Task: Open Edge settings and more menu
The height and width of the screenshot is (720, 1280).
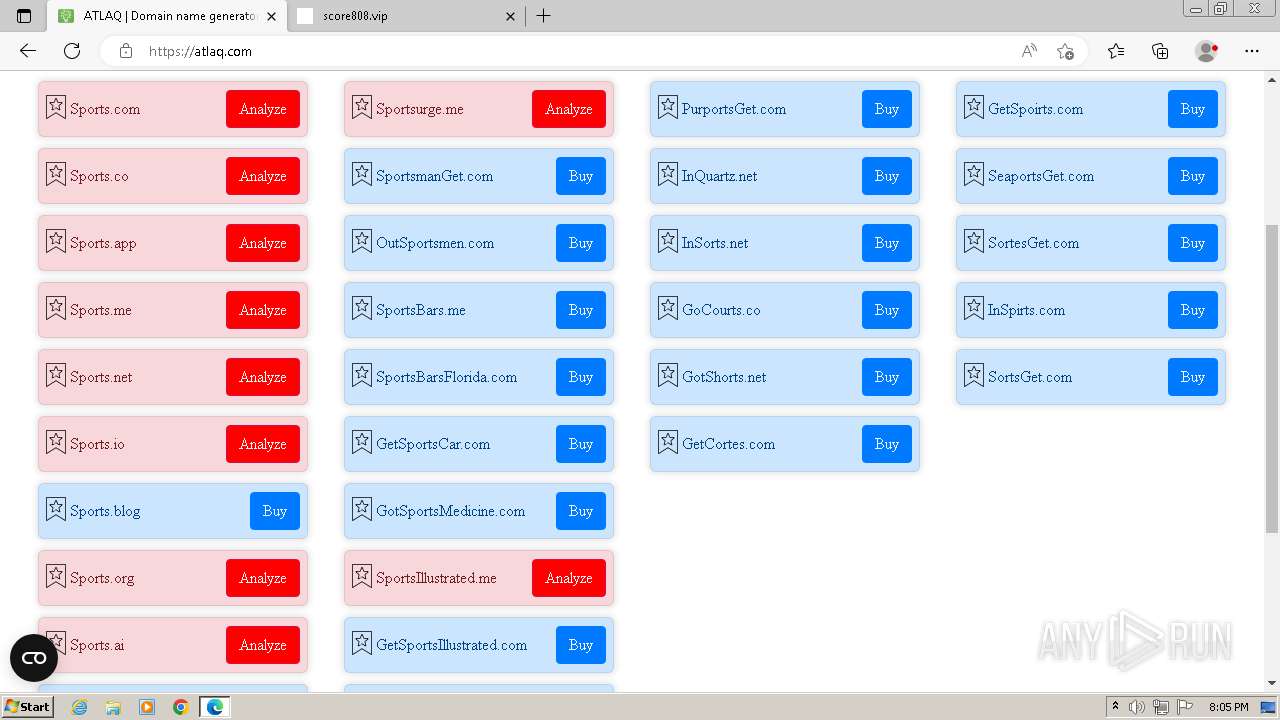Action: (x=1252, y=51)
